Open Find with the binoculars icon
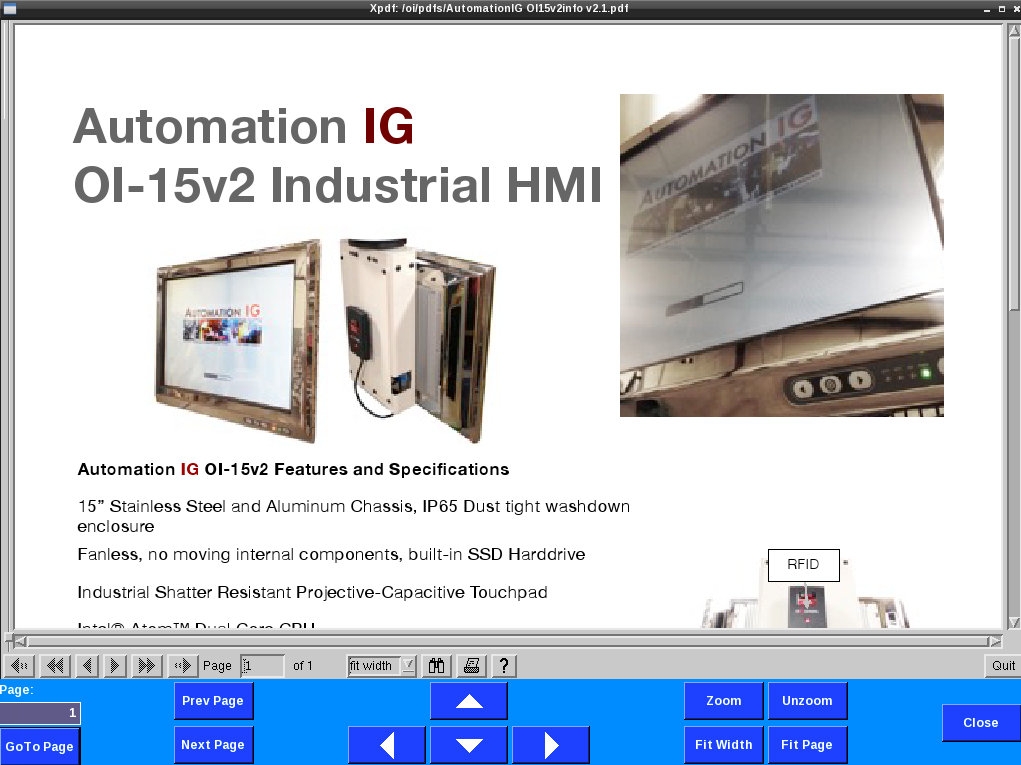This screenshot has width=1021, height=765. pos(436,665)
